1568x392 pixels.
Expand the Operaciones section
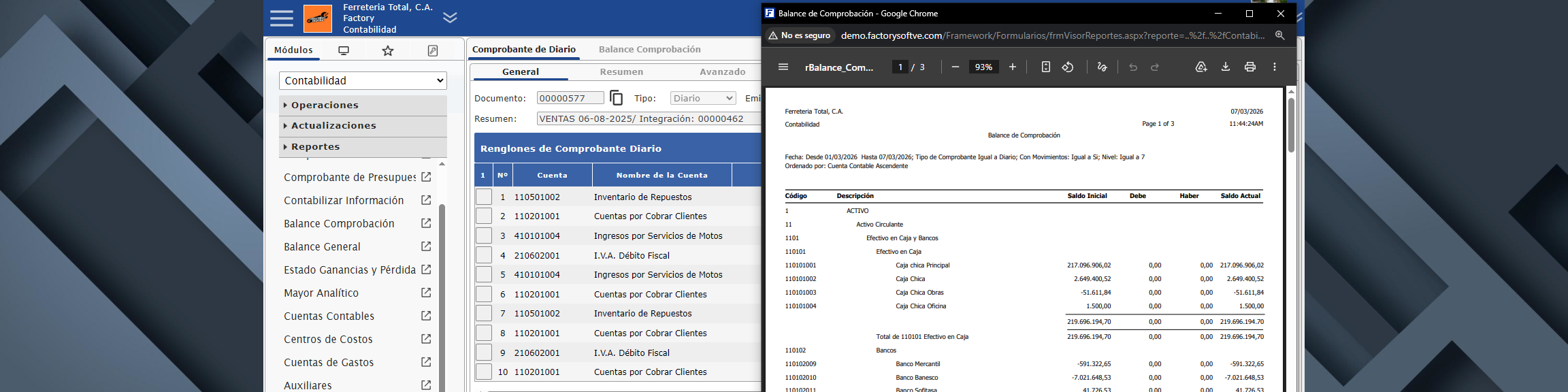click(x=325, y=105)
